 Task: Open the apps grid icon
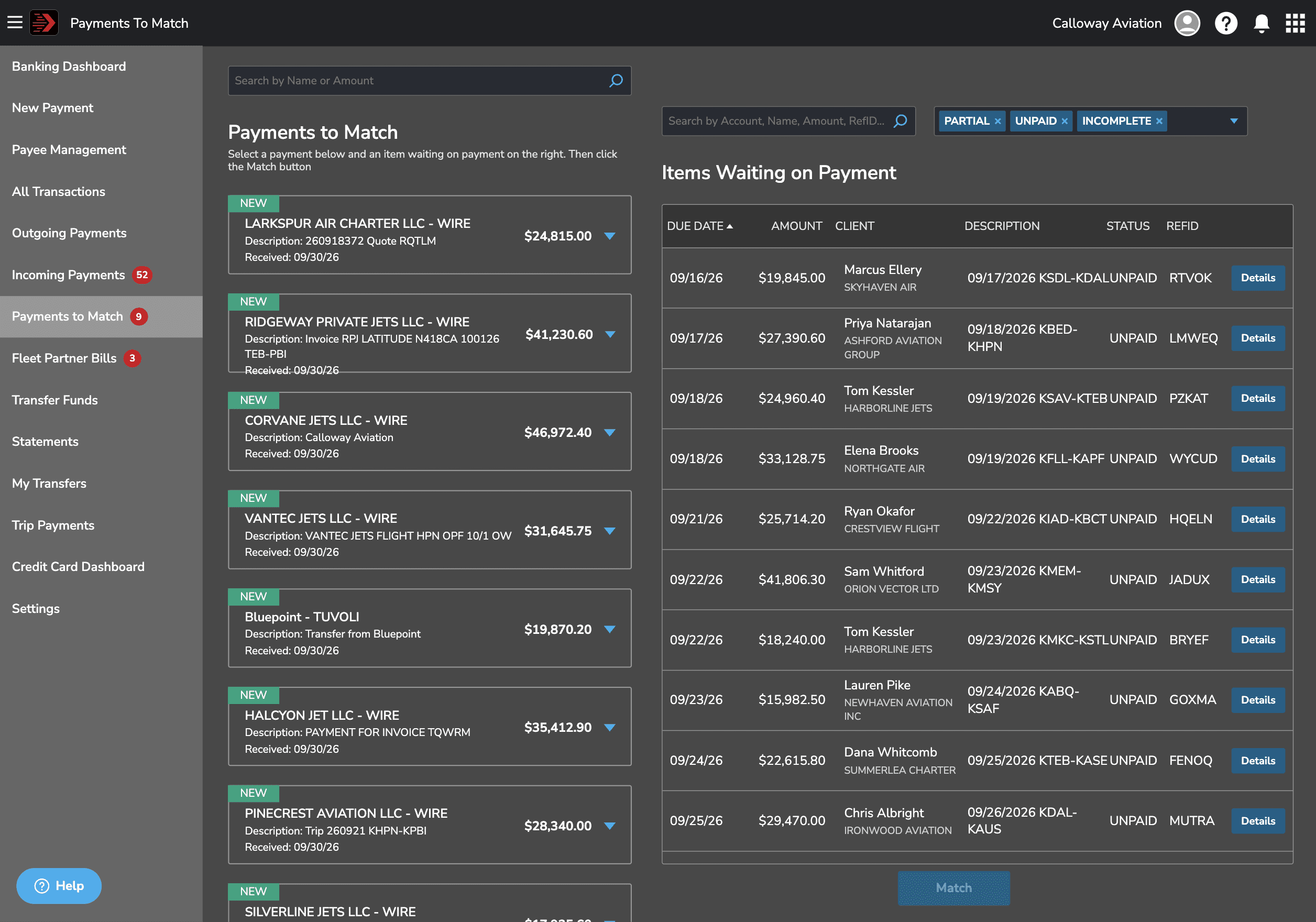pyautogui.click(x=1295, y=24)
